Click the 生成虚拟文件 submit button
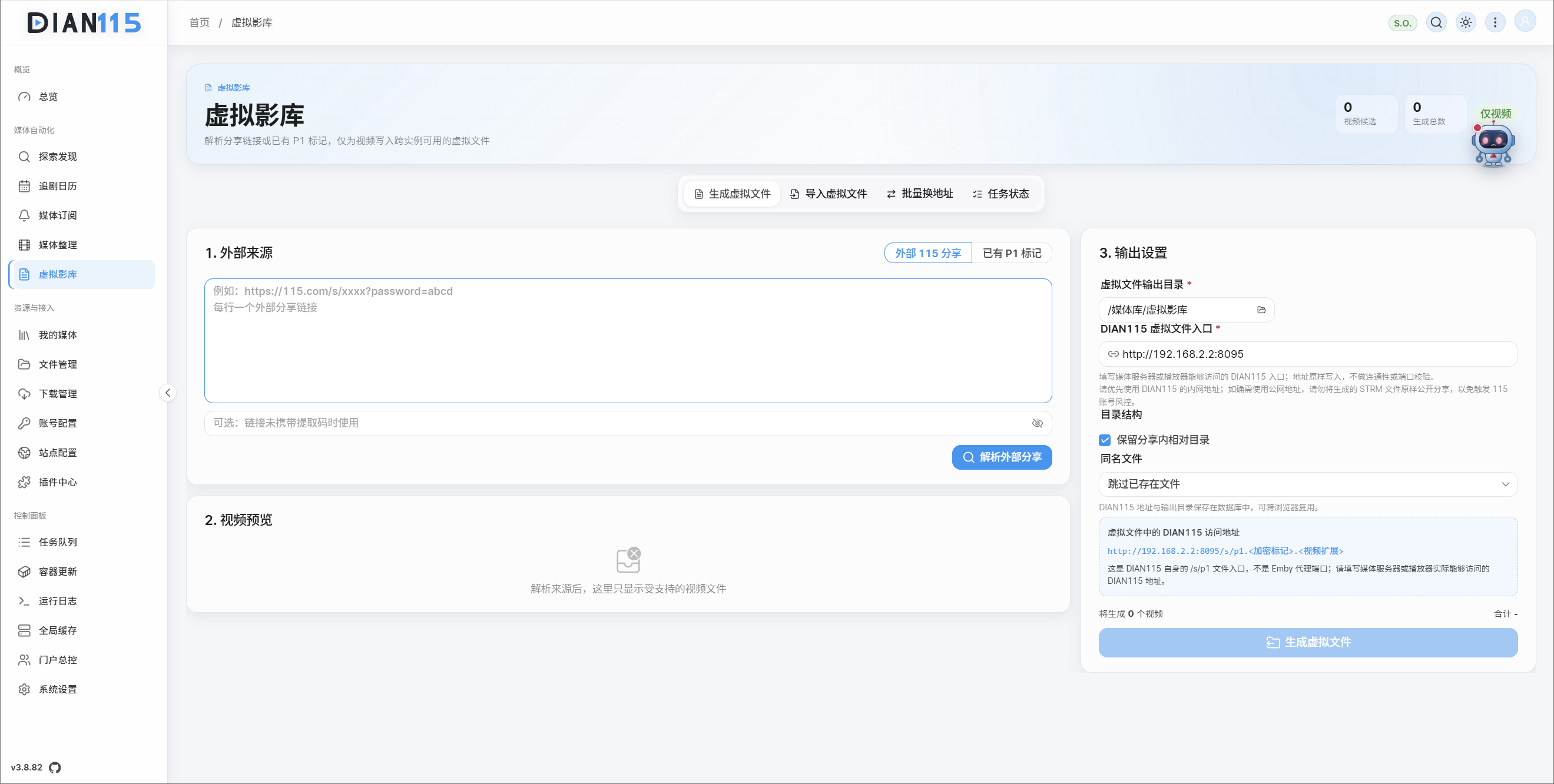Image resolution: width=1554 pixels, height=784 pixels. (1308, 643)
